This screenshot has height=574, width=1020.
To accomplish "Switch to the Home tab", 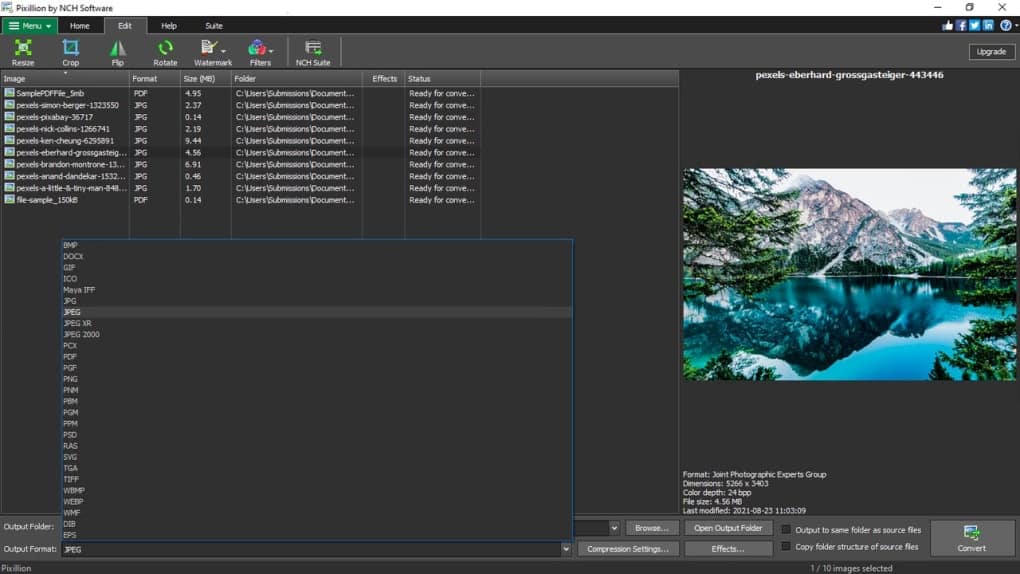I will 79,25.
